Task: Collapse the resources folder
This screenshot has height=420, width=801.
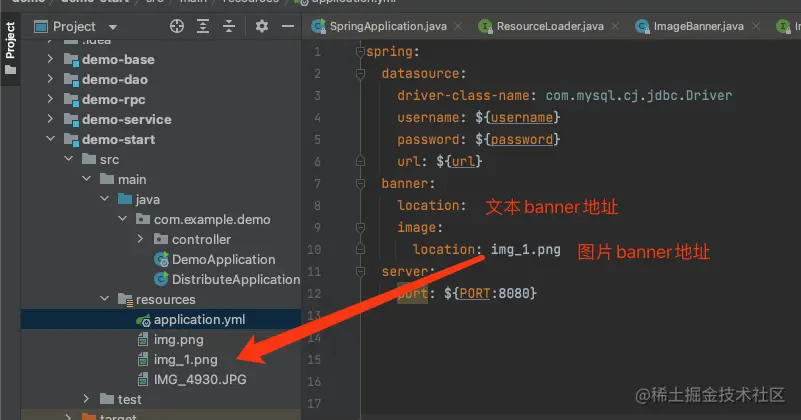Action: pos(104,298)
